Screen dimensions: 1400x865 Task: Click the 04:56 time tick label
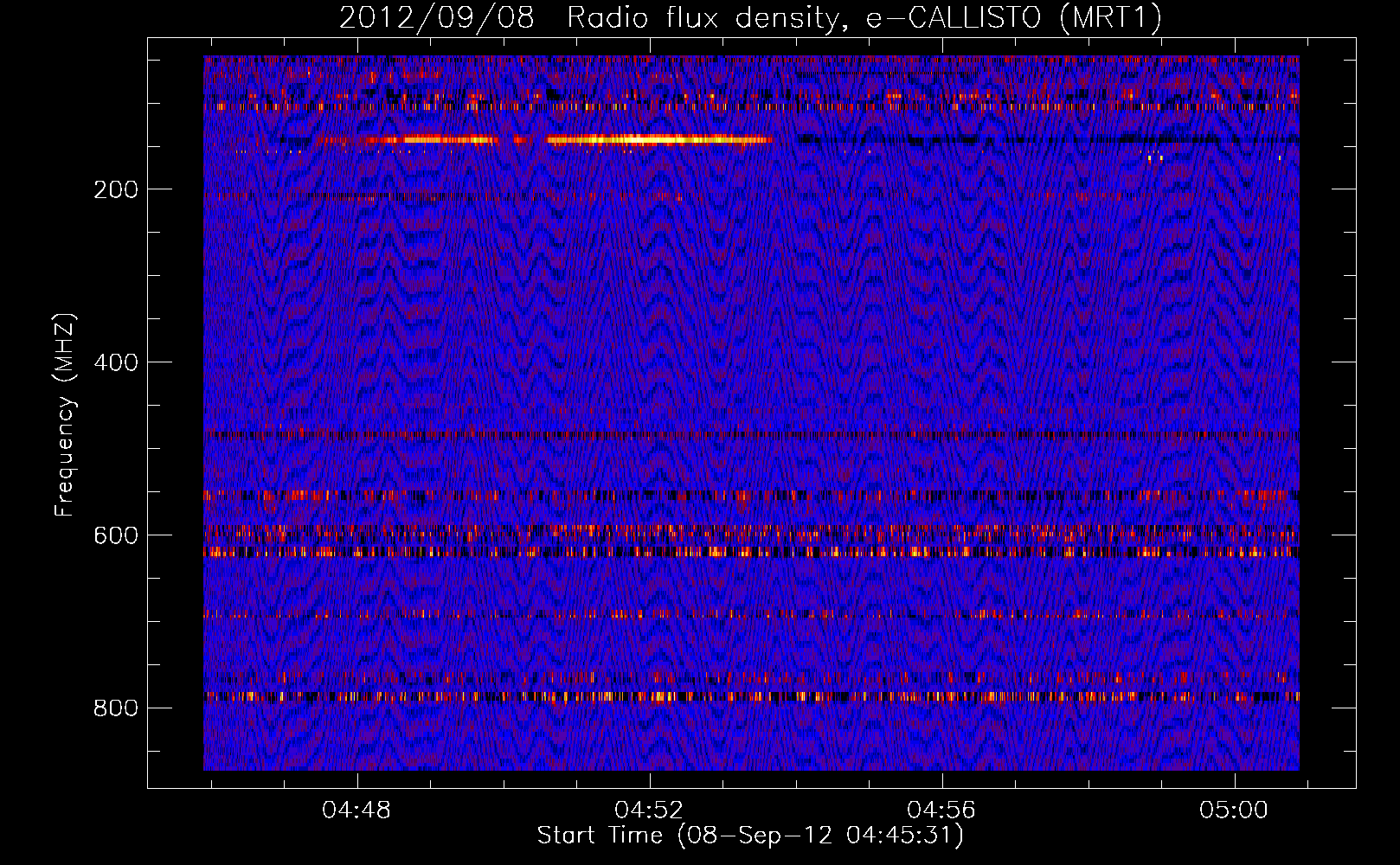click(941, 811)
